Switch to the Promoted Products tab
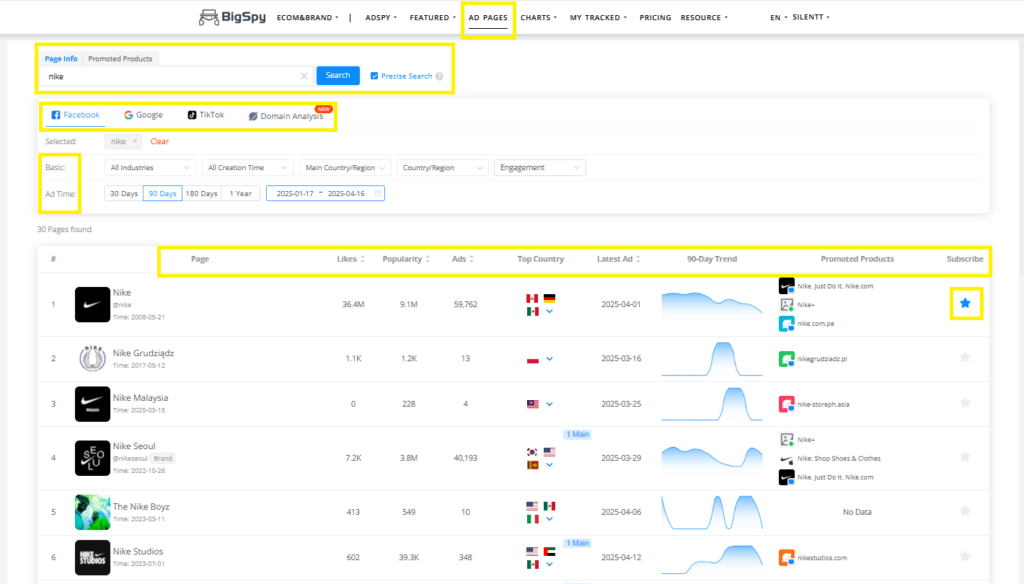 [x=120, y=59]
